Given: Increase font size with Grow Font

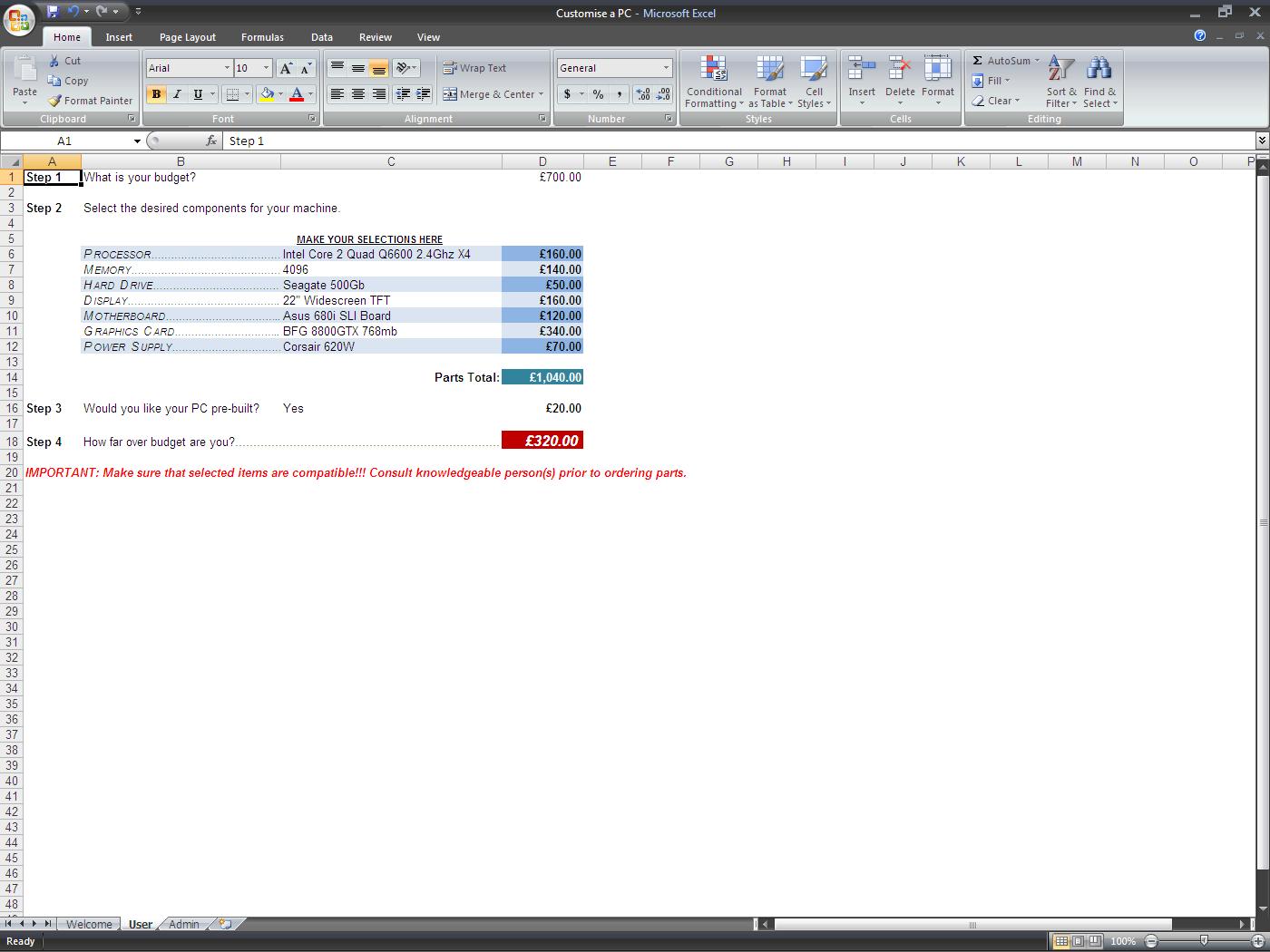Looking at the screenshot, I should click(x=286, y=68).
